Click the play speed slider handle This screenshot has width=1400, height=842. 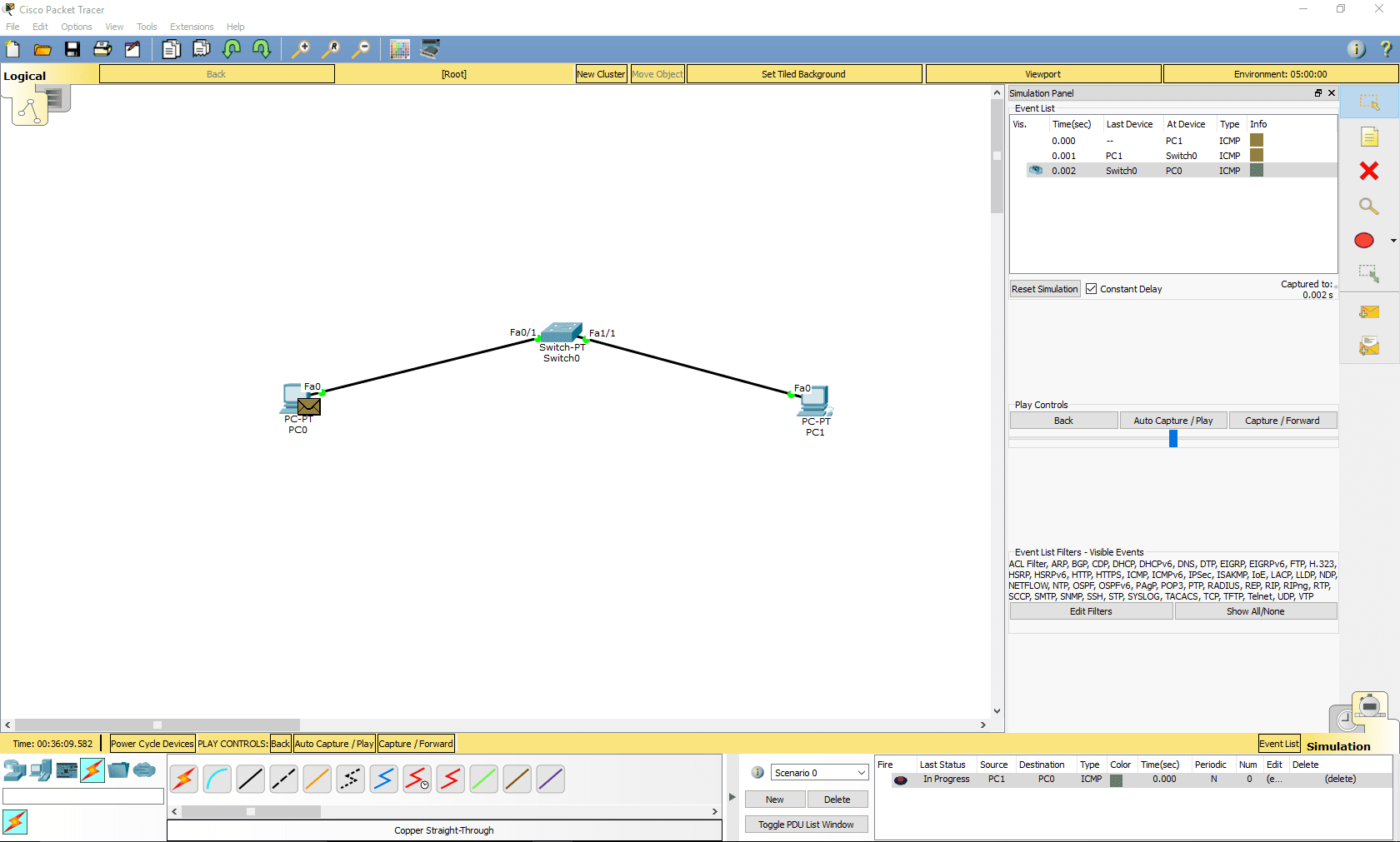1173,439
